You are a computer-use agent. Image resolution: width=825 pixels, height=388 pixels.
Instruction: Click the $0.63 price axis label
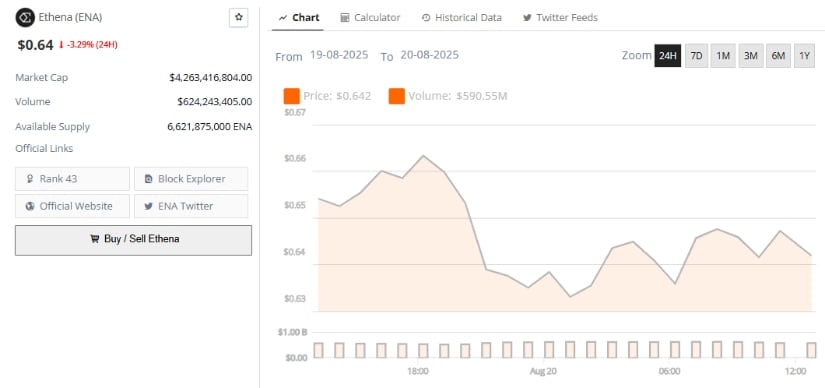(295, 299)
